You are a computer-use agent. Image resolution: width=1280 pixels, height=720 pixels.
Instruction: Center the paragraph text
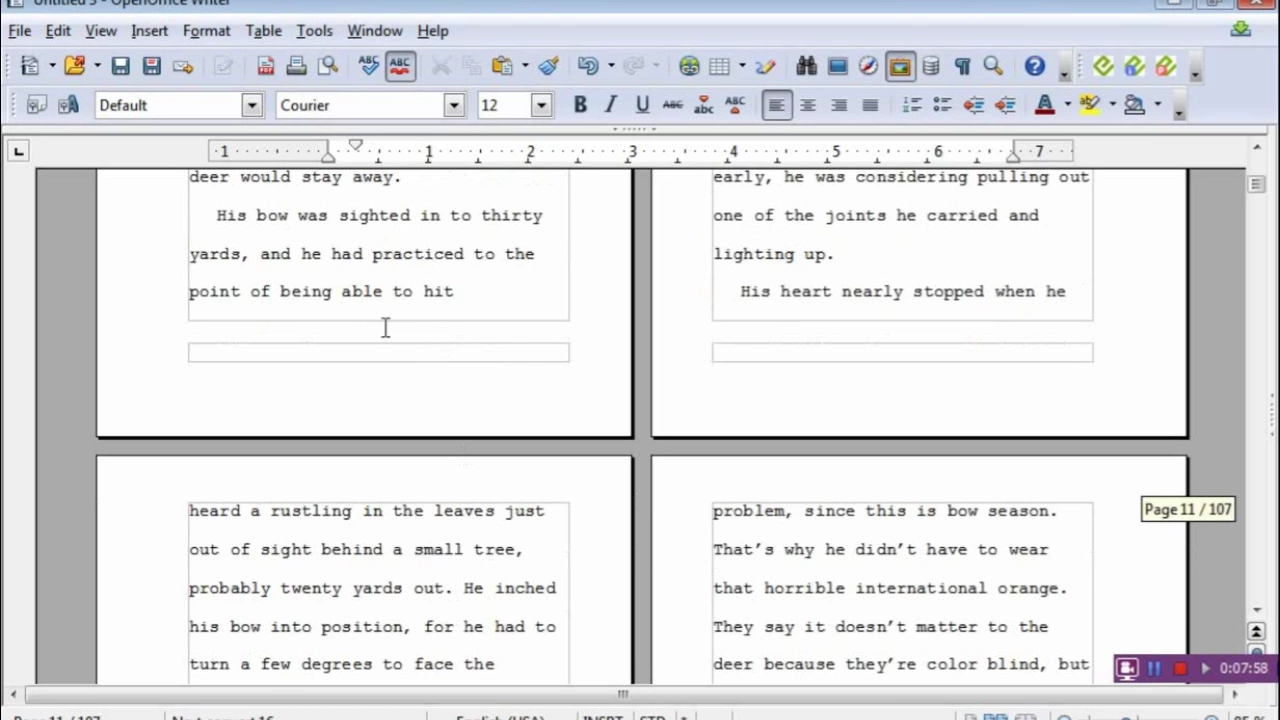click(x=808, y=105)
